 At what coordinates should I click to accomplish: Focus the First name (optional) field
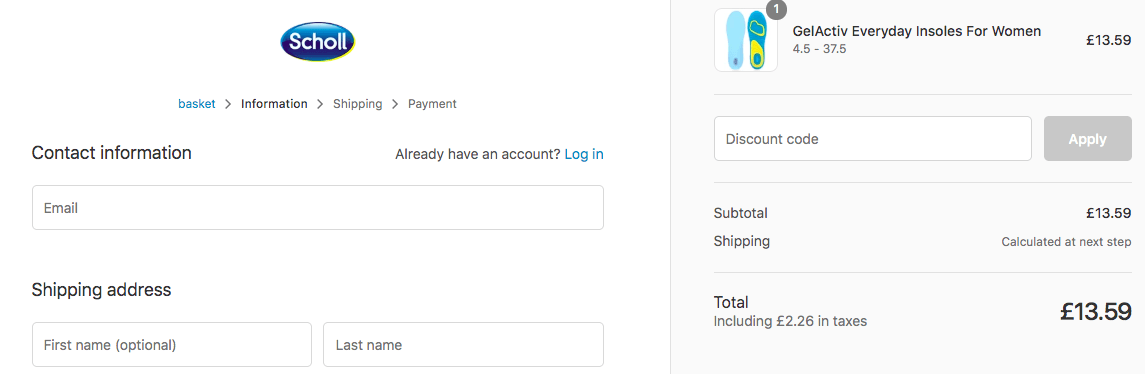point(172,345)
